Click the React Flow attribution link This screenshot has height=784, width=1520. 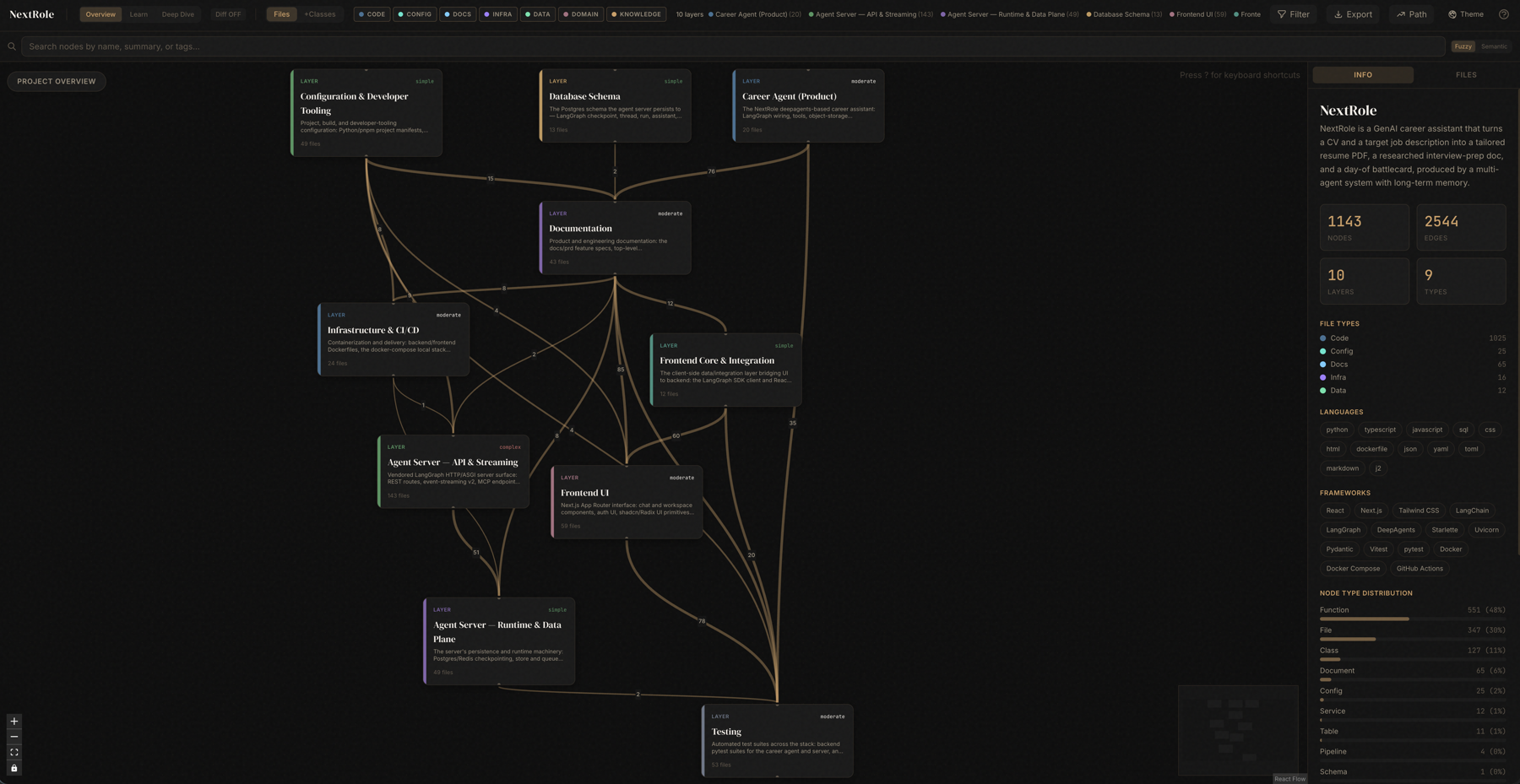tap(1289, 779)
